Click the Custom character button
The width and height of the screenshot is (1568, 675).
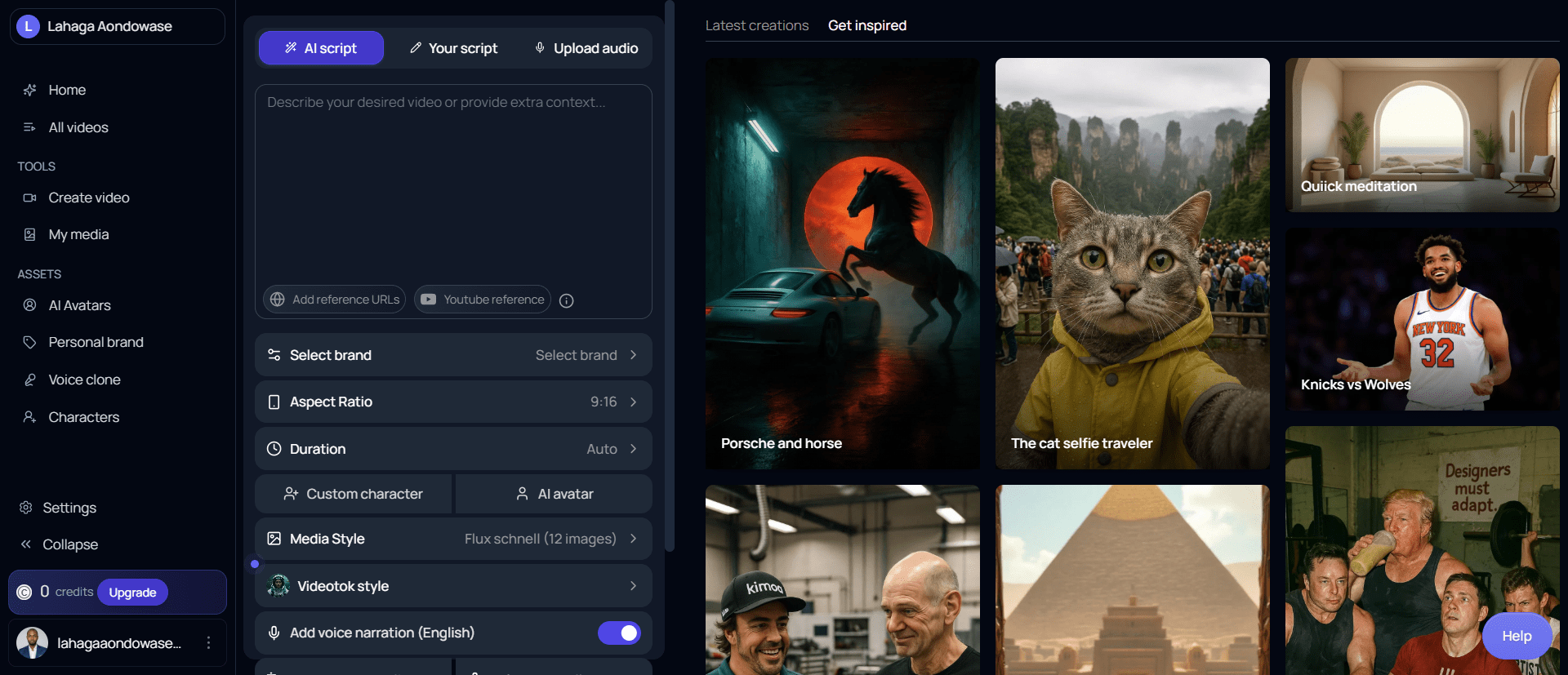[x=353, y=494]
